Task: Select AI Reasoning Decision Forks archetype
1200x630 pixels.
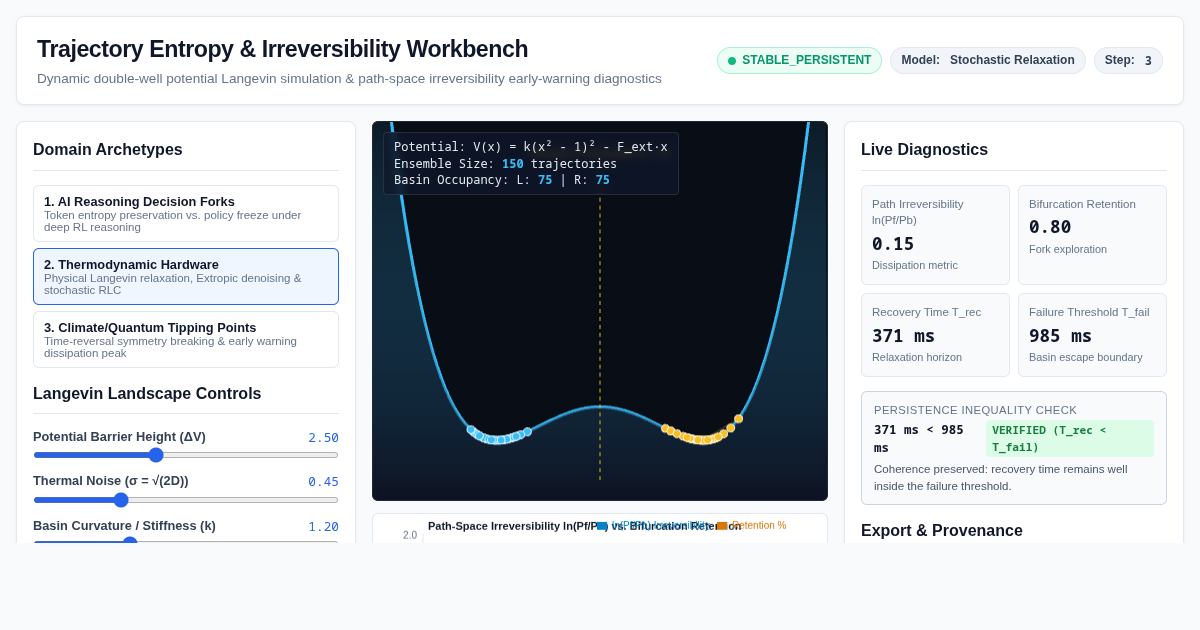Action: 186,213
